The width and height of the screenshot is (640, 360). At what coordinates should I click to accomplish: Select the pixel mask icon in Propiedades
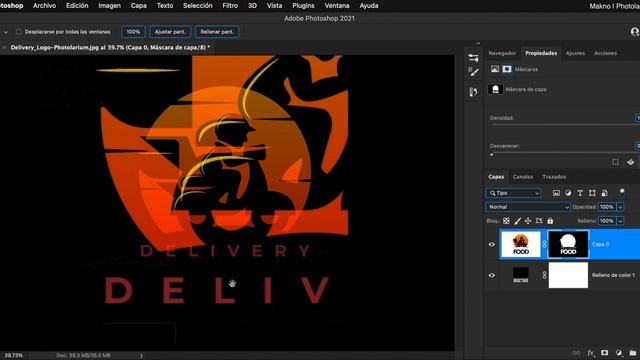click(495, 69)
